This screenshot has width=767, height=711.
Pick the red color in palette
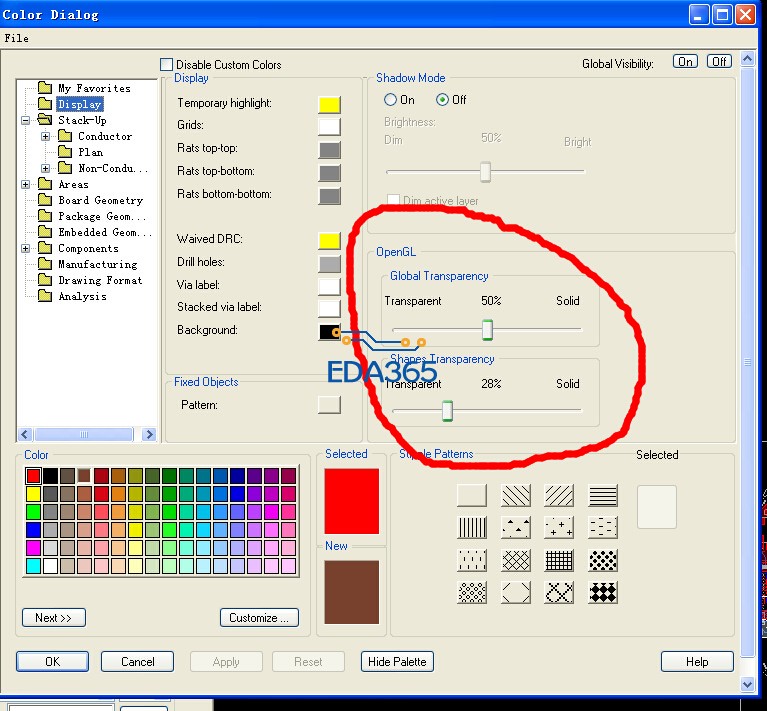[x=33, y=475]
